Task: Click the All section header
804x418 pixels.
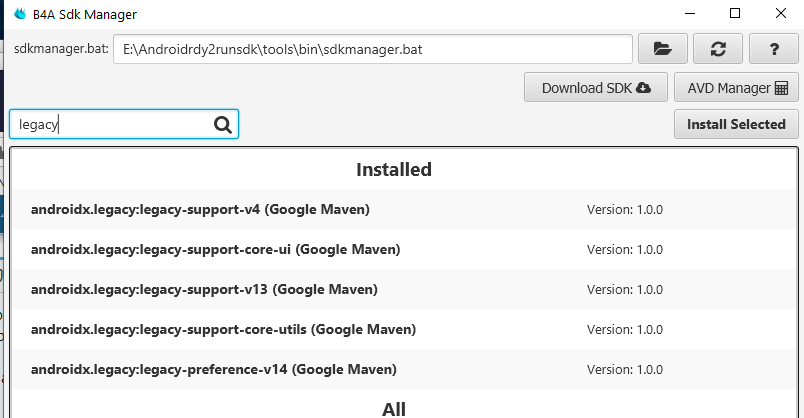Action: (394, 408)
